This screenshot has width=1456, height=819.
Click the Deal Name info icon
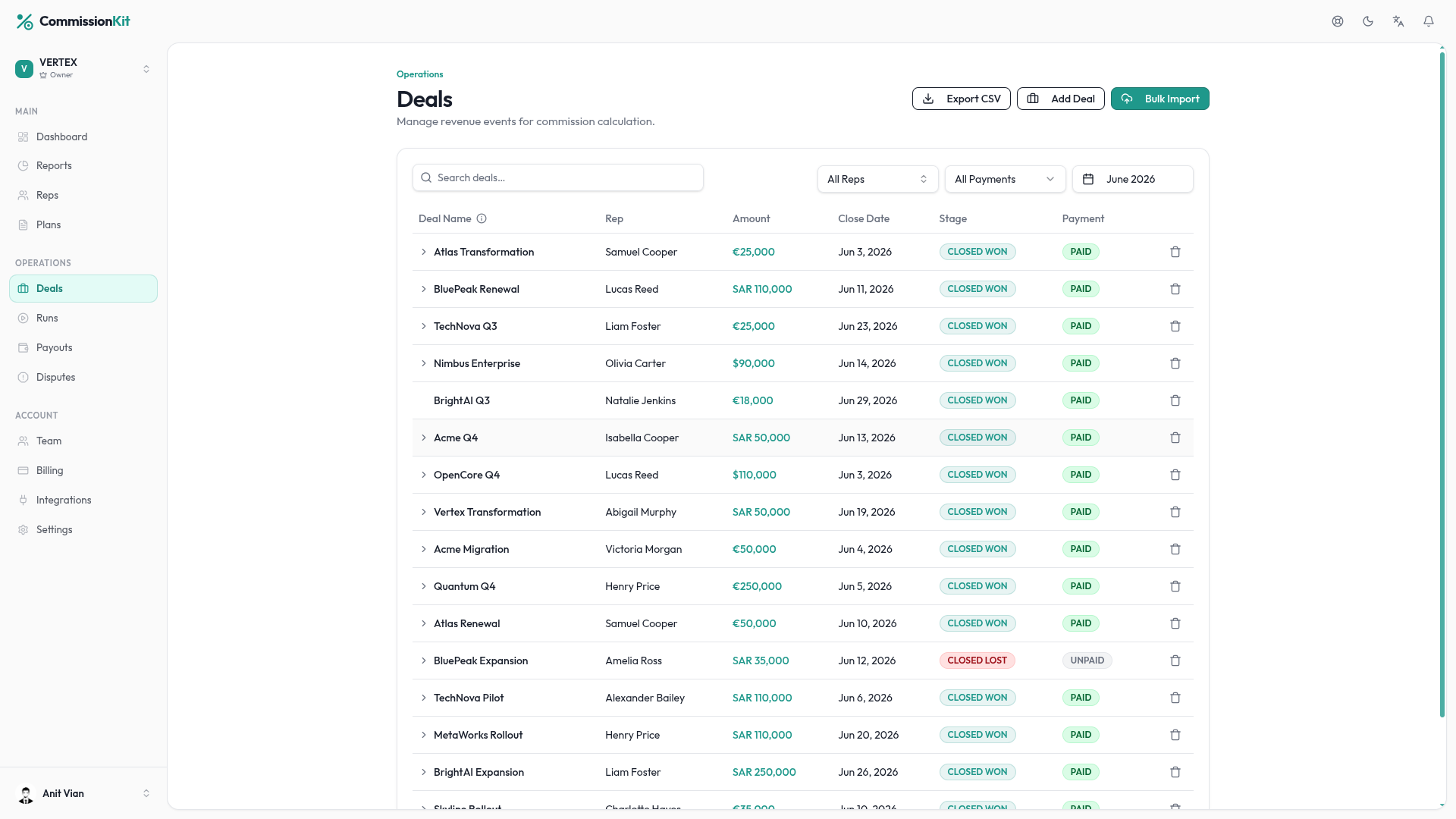coord(482,218)
